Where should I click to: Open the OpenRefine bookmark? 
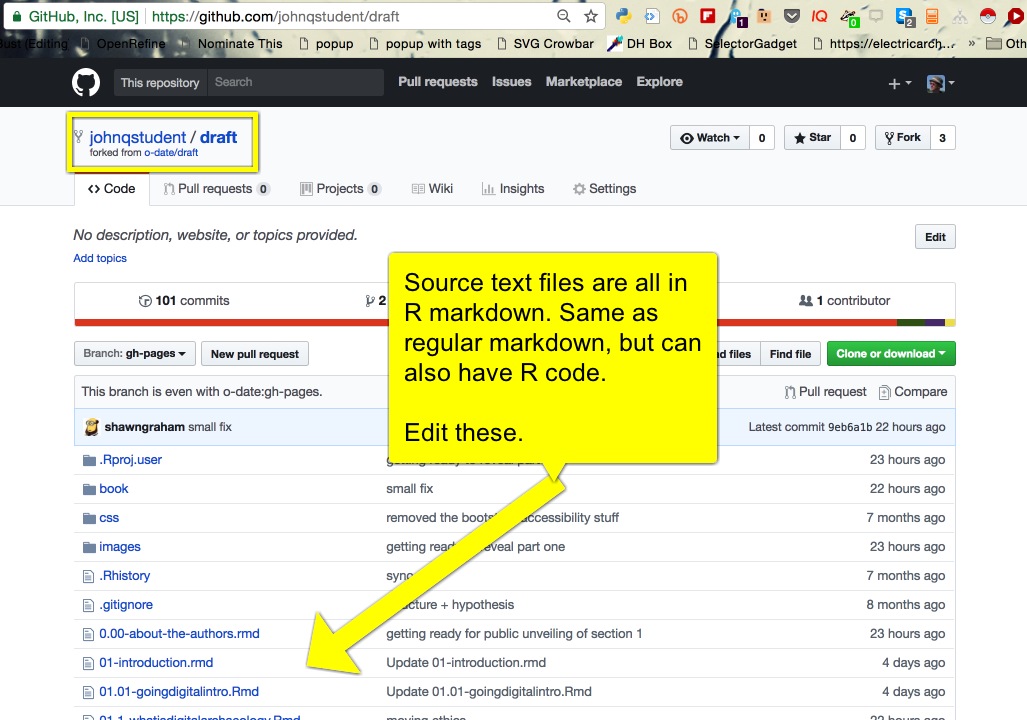(123, 44)
